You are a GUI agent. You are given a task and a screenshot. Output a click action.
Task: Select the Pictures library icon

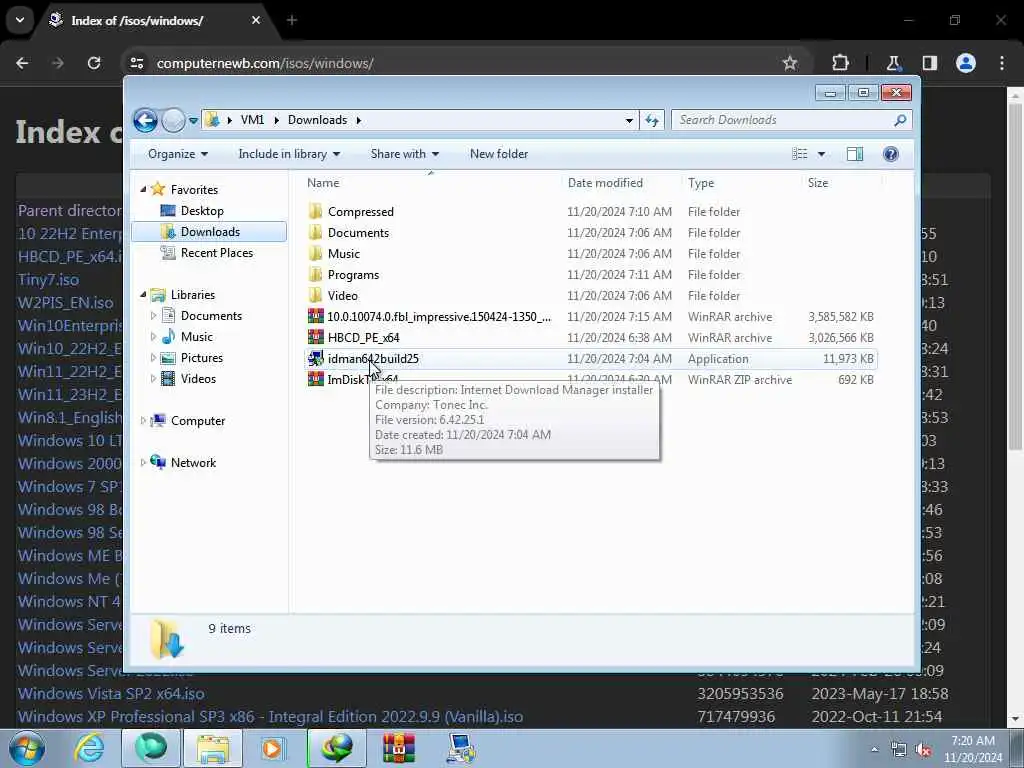pyautogui.click(x=168, y=358)
